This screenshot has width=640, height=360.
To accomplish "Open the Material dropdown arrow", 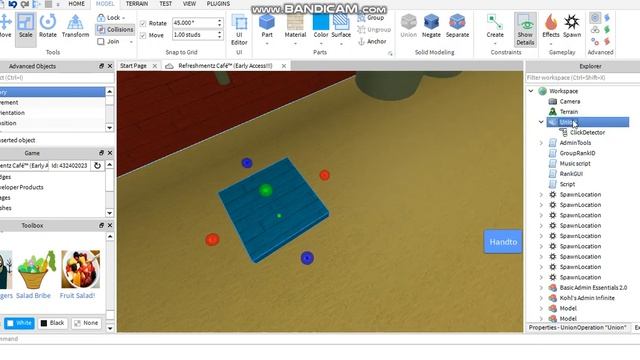I will coord(295,43).
